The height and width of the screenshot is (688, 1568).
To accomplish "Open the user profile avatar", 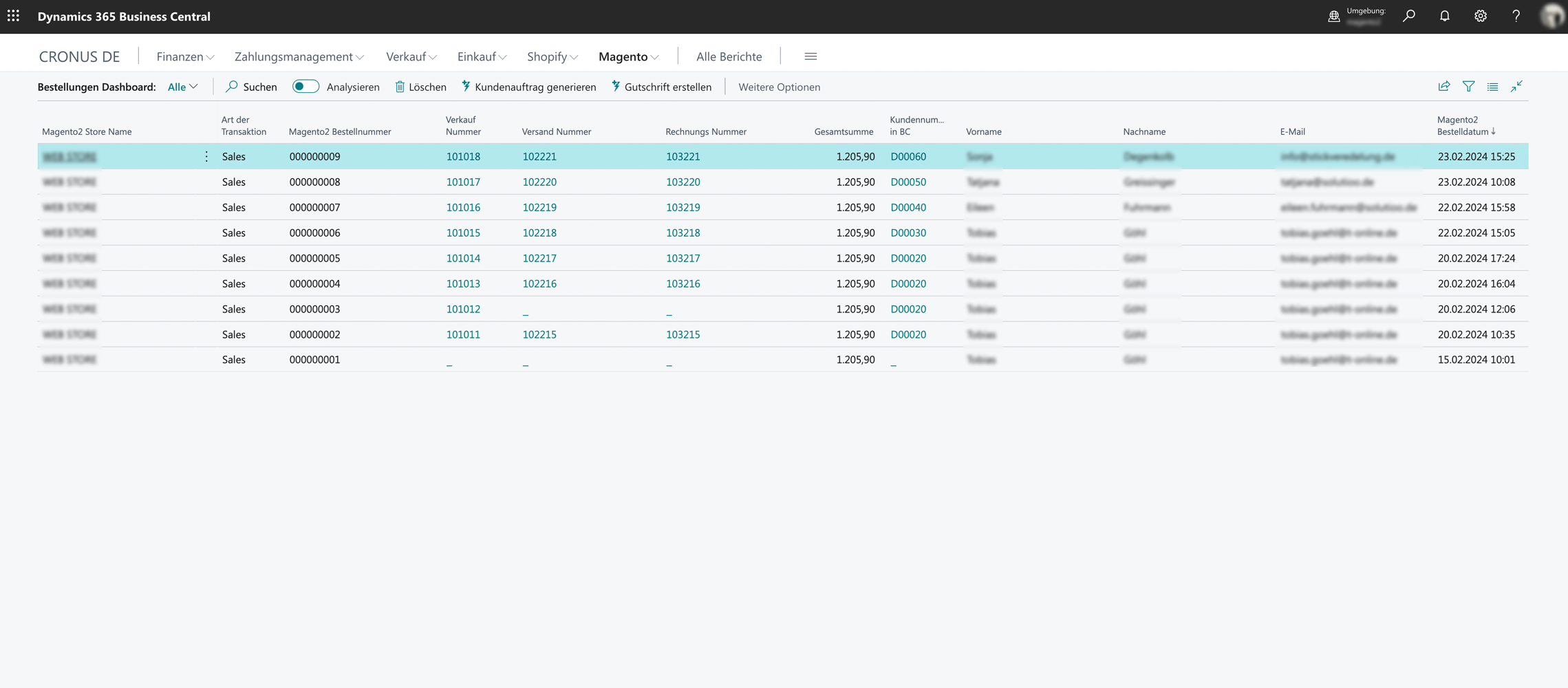I will pyautogui.click(x=1552, y=16).
